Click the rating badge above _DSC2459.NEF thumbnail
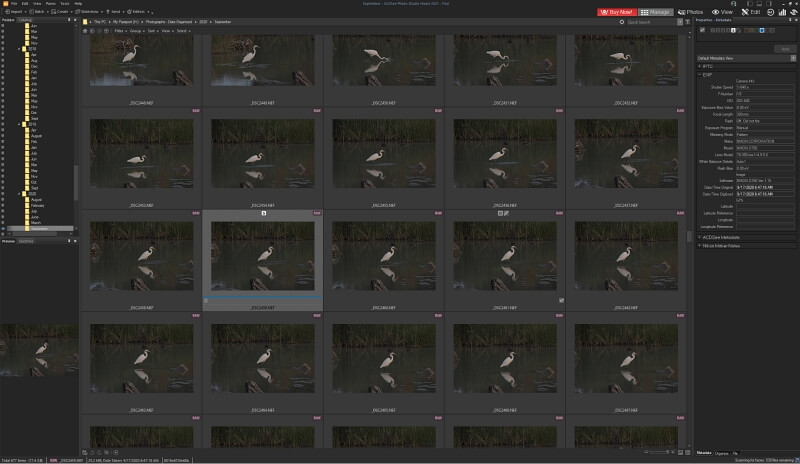This screenshot has height=464, width=800. click(264, 213)
